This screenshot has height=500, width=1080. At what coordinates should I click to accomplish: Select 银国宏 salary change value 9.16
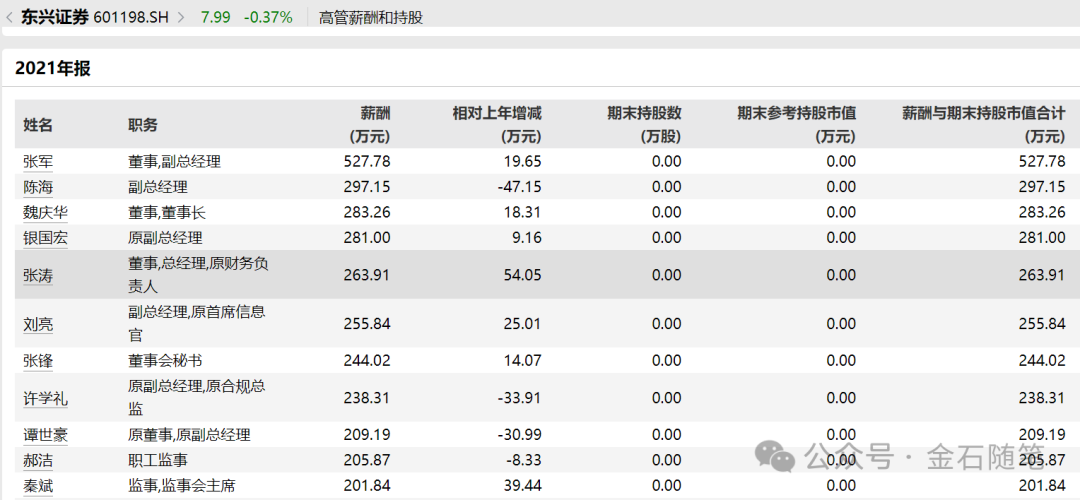(528, 238)
